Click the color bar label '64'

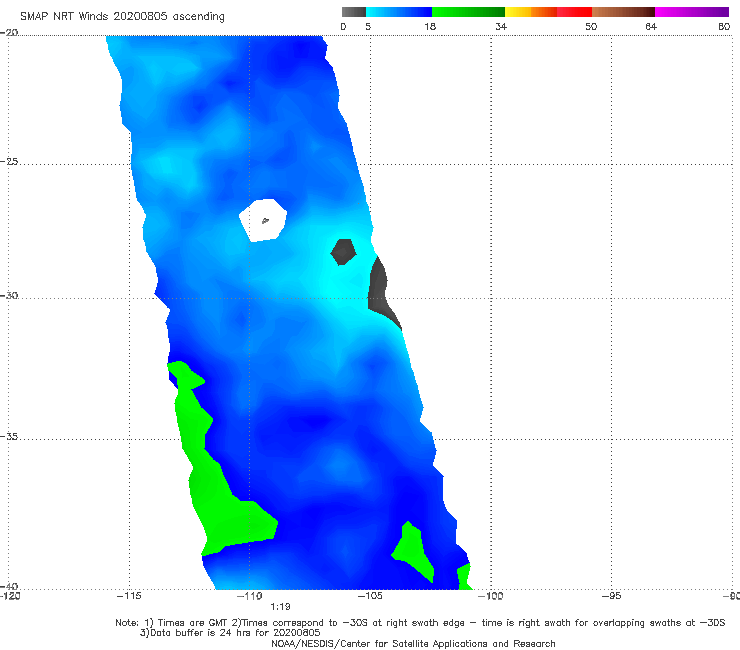tap(651, 27)
